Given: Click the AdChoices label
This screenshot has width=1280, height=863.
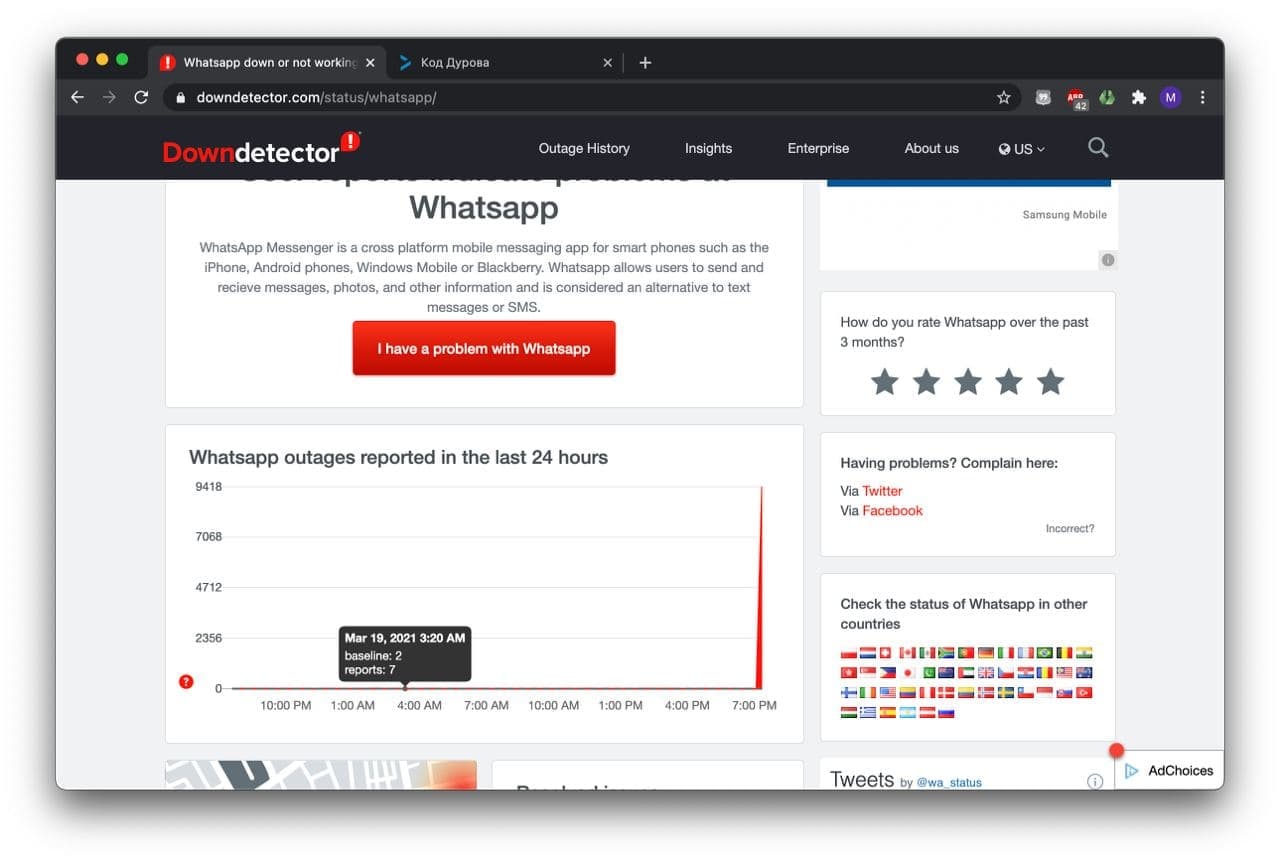Looking at the screenshot, I should click(x=1180, y=770).
